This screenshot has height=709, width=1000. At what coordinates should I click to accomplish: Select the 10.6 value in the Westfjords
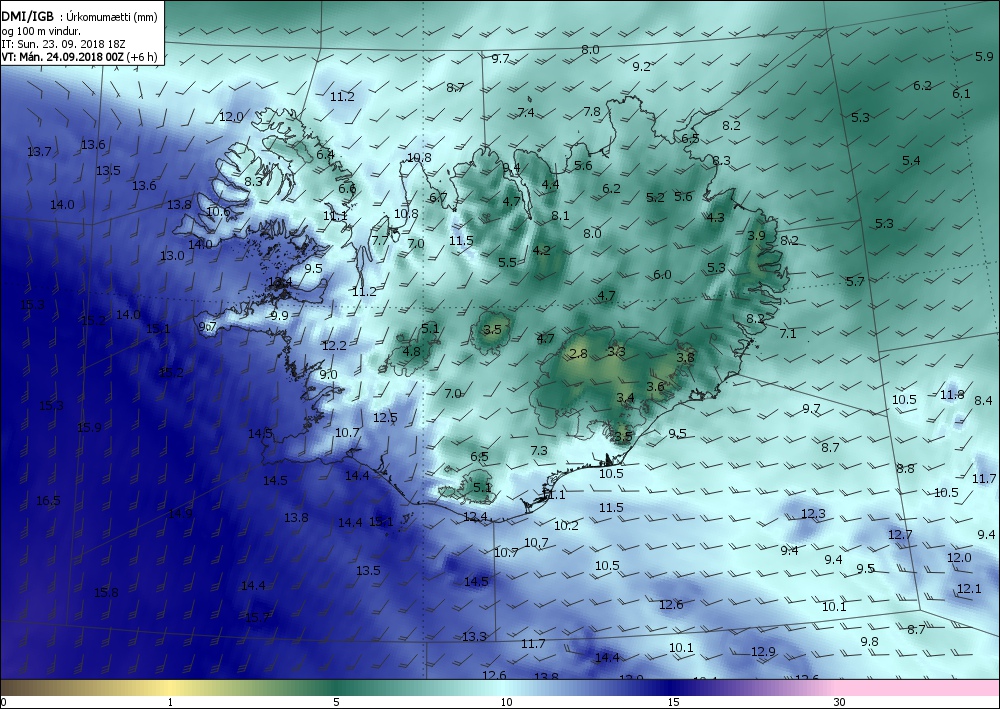(x=218, y=212)
